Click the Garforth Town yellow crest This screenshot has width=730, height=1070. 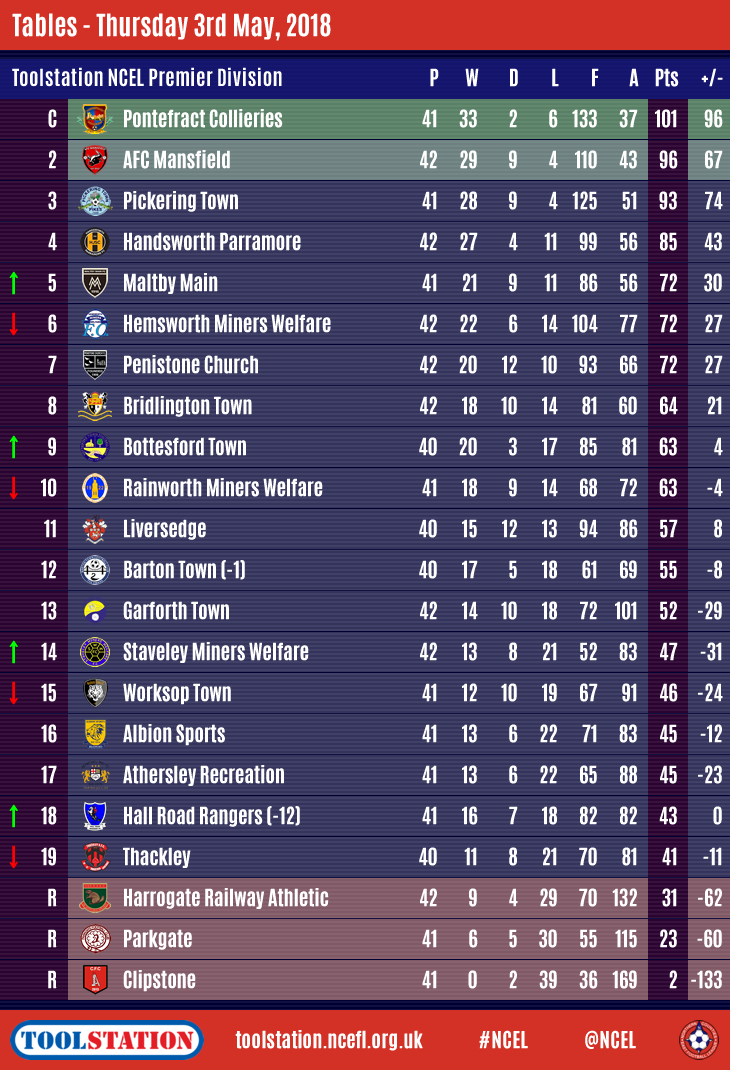tap(95, 611)
